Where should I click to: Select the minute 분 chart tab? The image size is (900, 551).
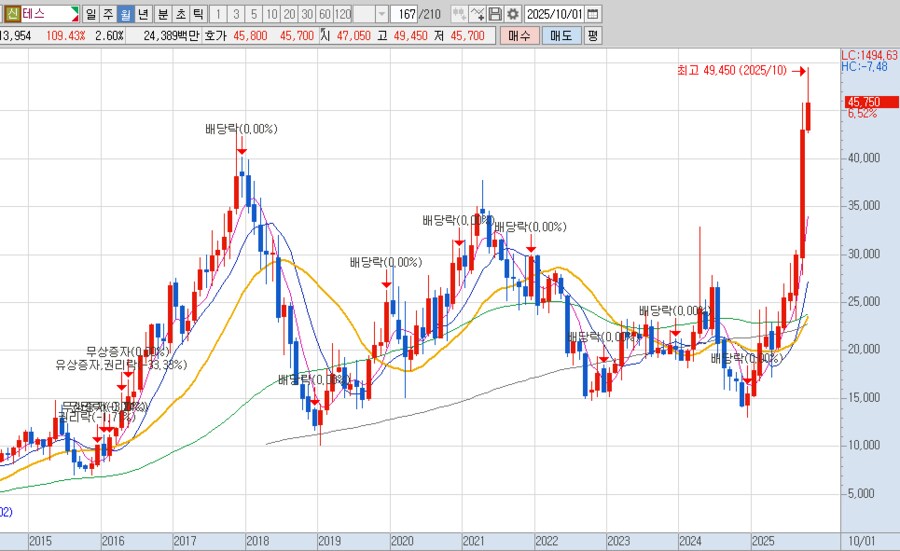coord(162,14)
